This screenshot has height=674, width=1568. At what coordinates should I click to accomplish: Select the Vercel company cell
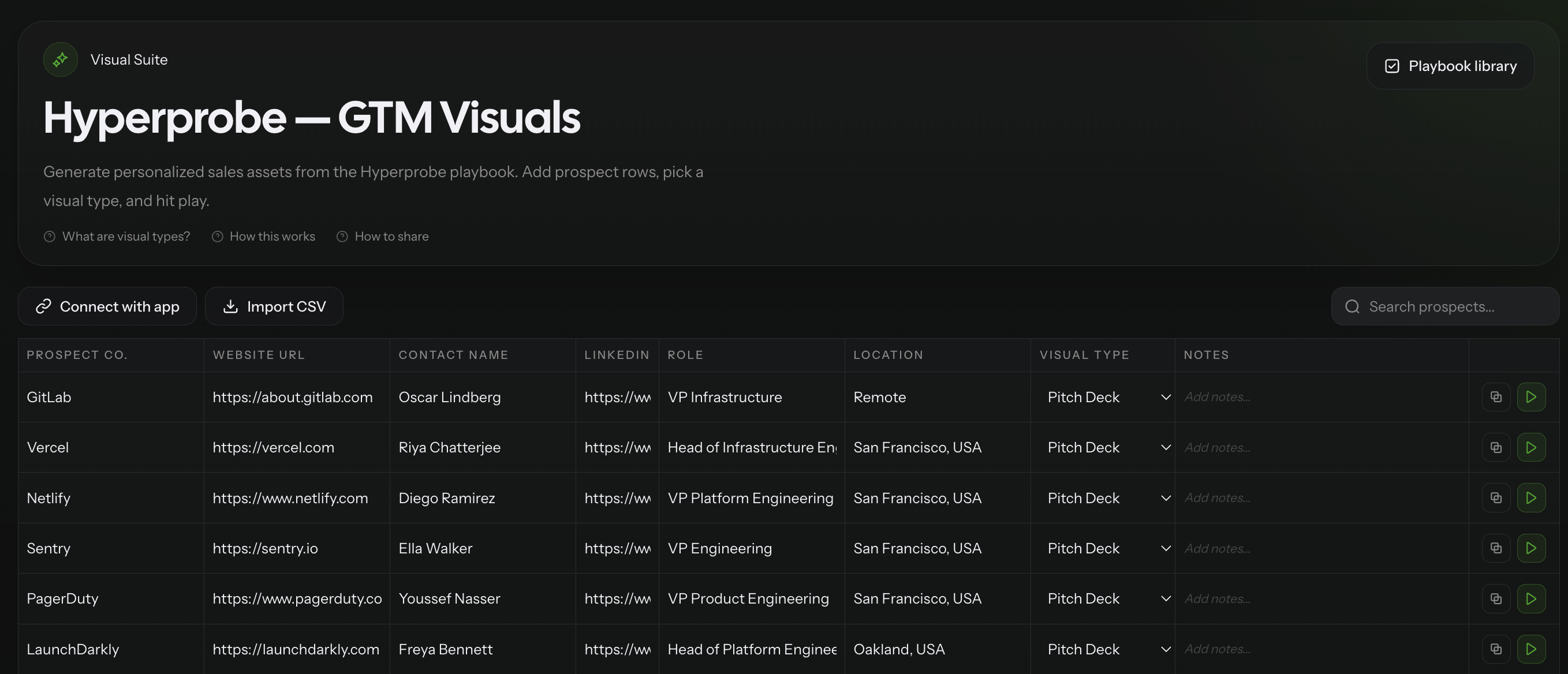point(111,448)
